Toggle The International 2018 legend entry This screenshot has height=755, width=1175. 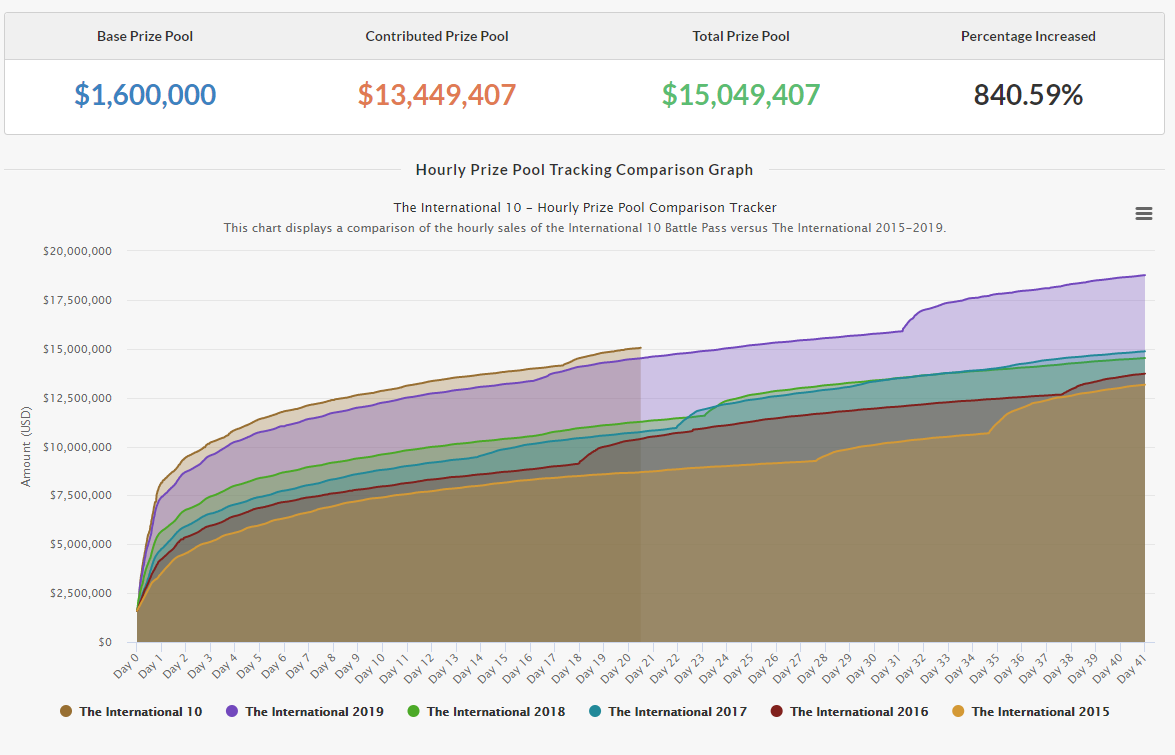pyautogui.click(x=495, y=712)
